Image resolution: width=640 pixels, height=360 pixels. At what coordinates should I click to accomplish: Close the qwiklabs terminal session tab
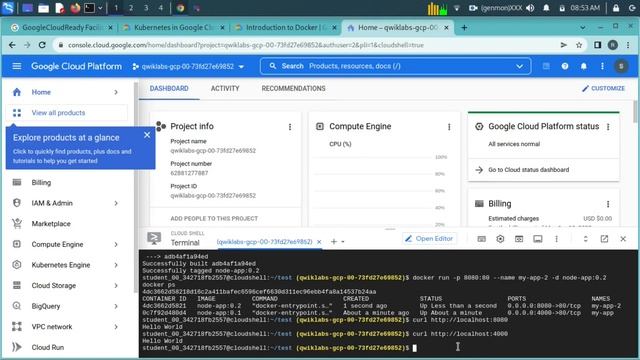click(x=319, y=242)
